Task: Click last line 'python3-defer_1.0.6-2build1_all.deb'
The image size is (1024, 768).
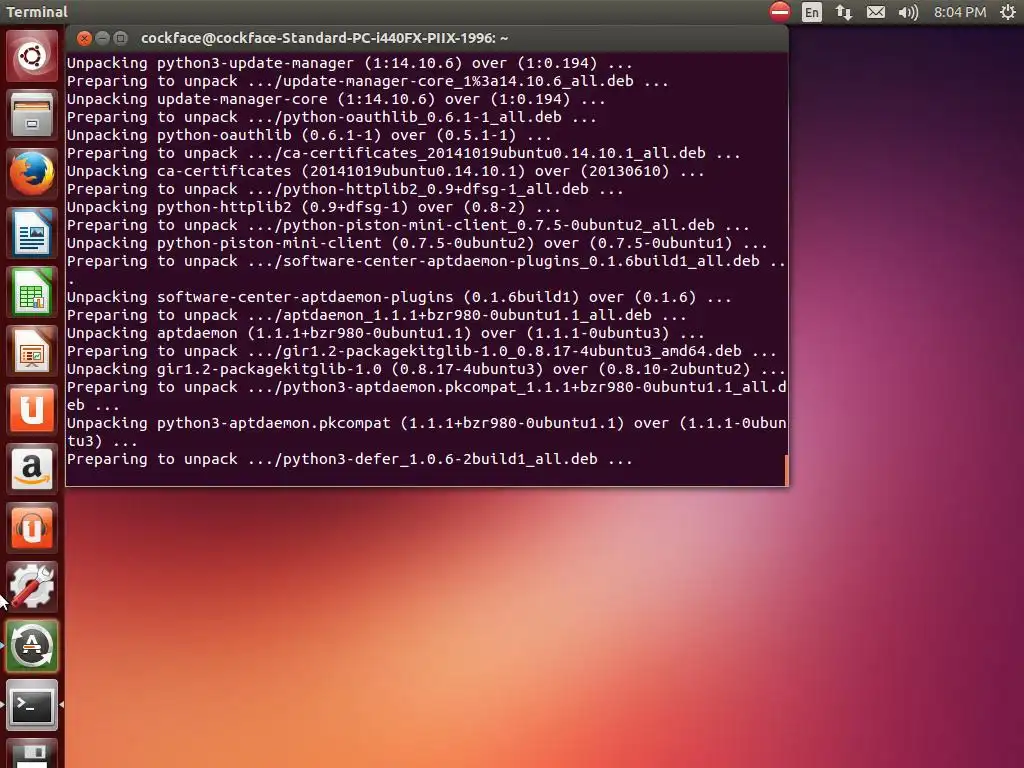Action: [349, 459]
